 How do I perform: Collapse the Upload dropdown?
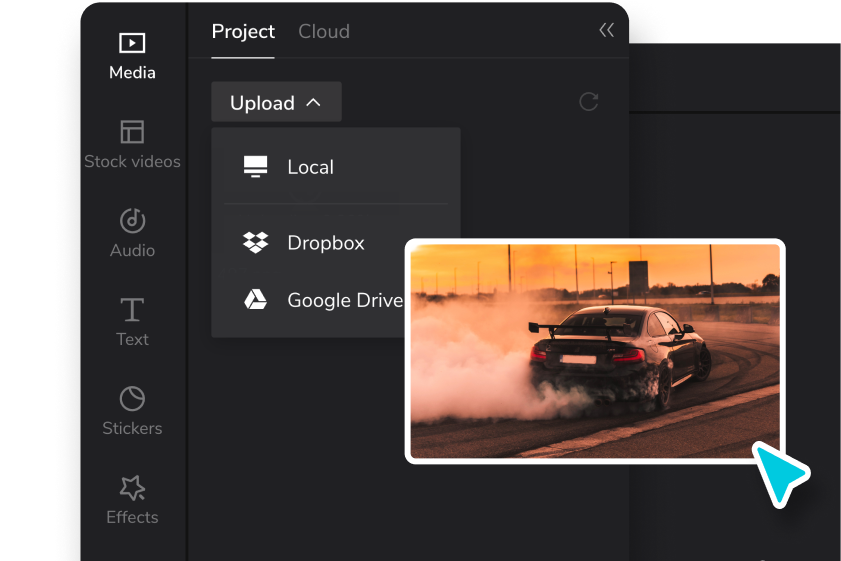pyautogui.click(x=276, y=102)
